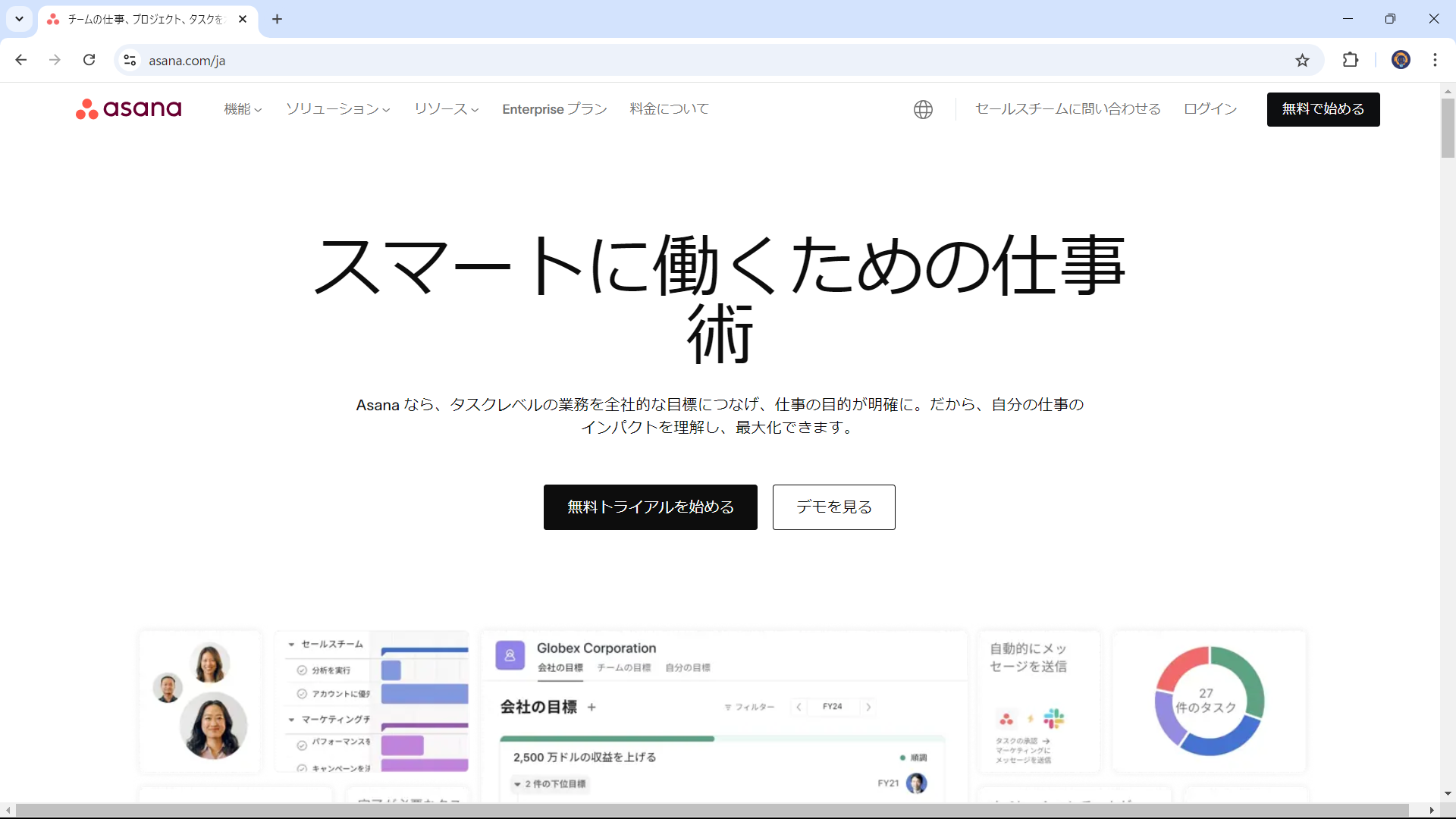
Task: Click the green goal progress bar
Action: coord(607,739)
